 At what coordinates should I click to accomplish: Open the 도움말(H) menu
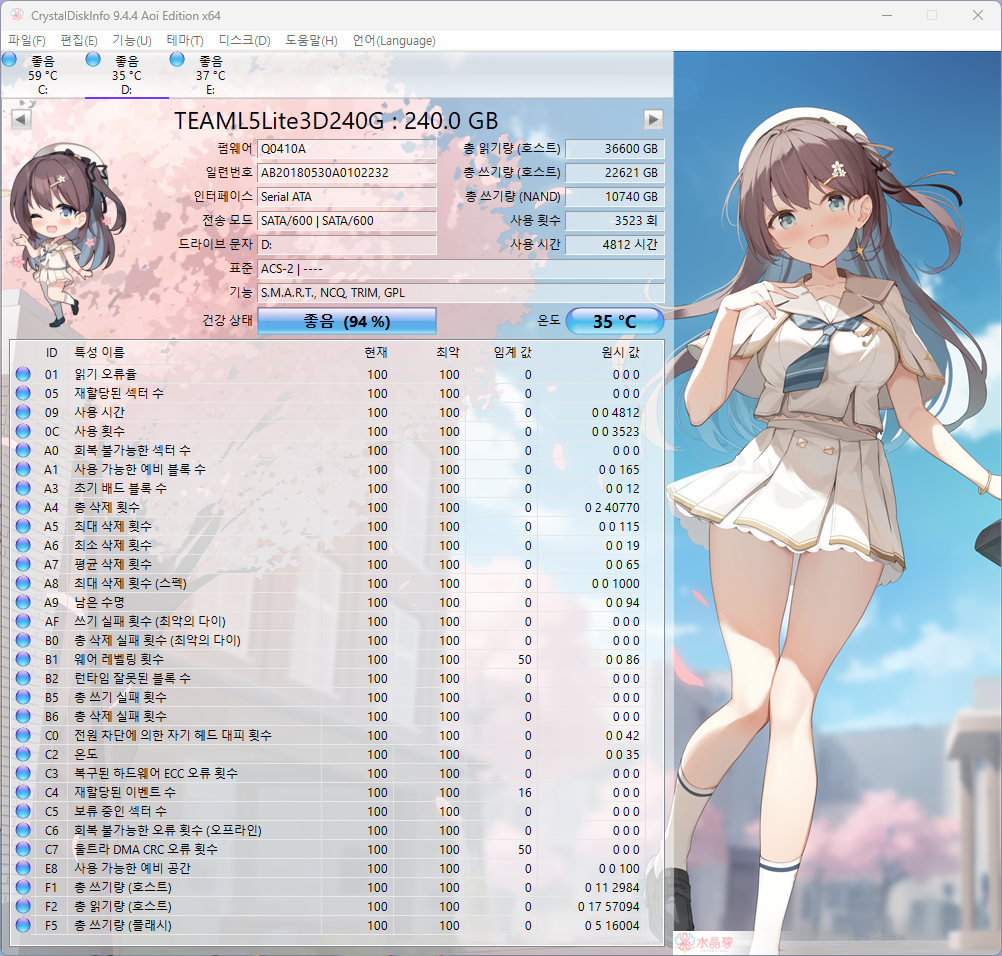(311, 41)
